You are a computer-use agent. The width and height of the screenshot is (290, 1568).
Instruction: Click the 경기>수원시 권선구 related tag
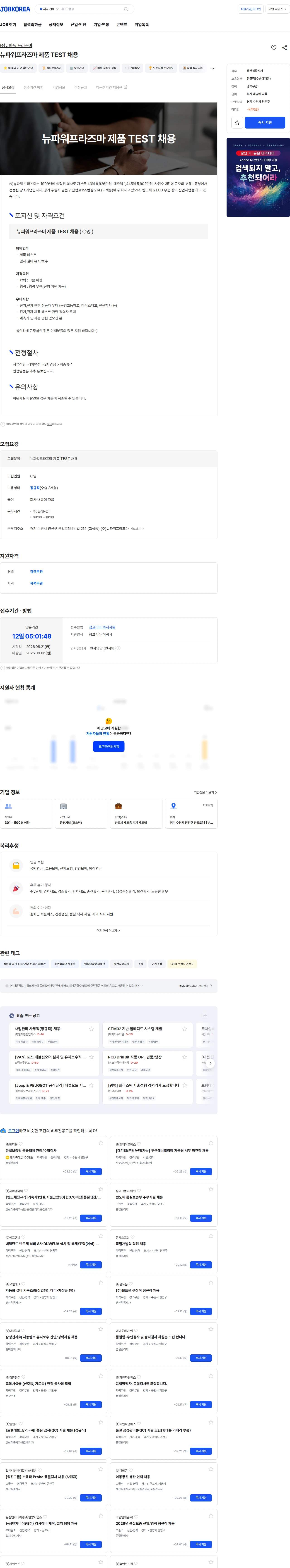[x=182, y=964]
